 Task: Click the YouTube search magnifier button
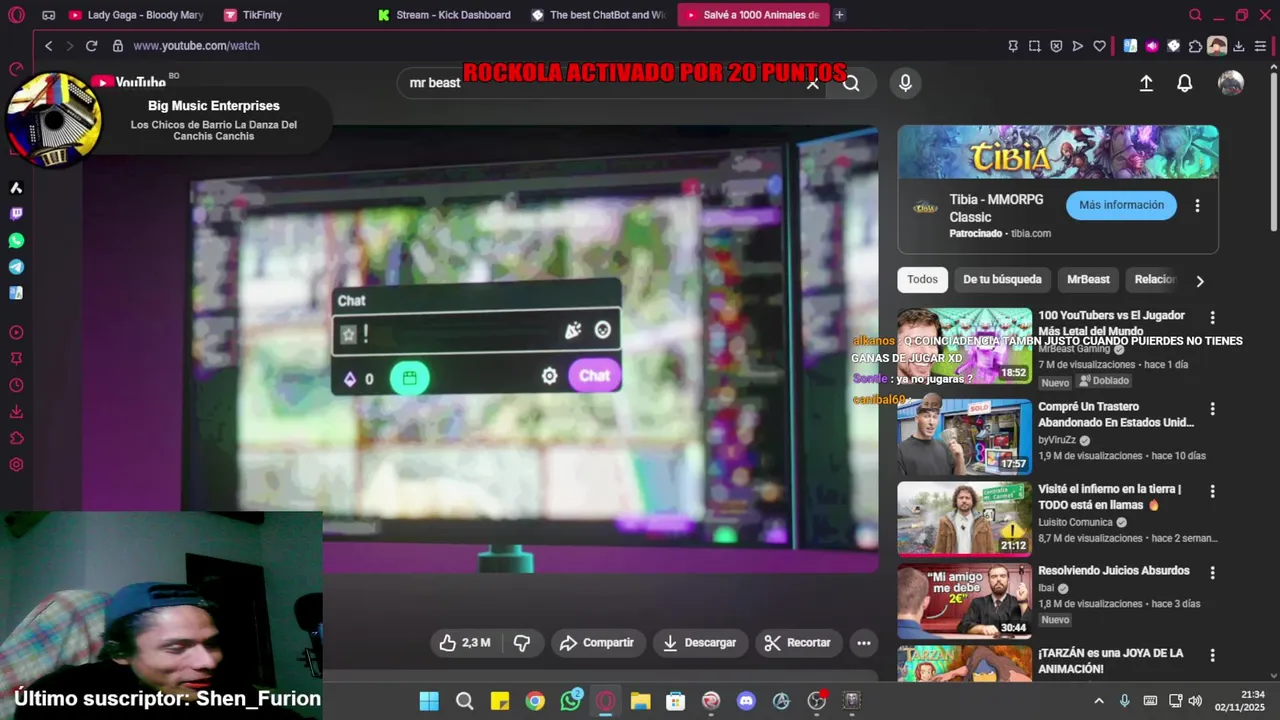click(x=851, y=83)
